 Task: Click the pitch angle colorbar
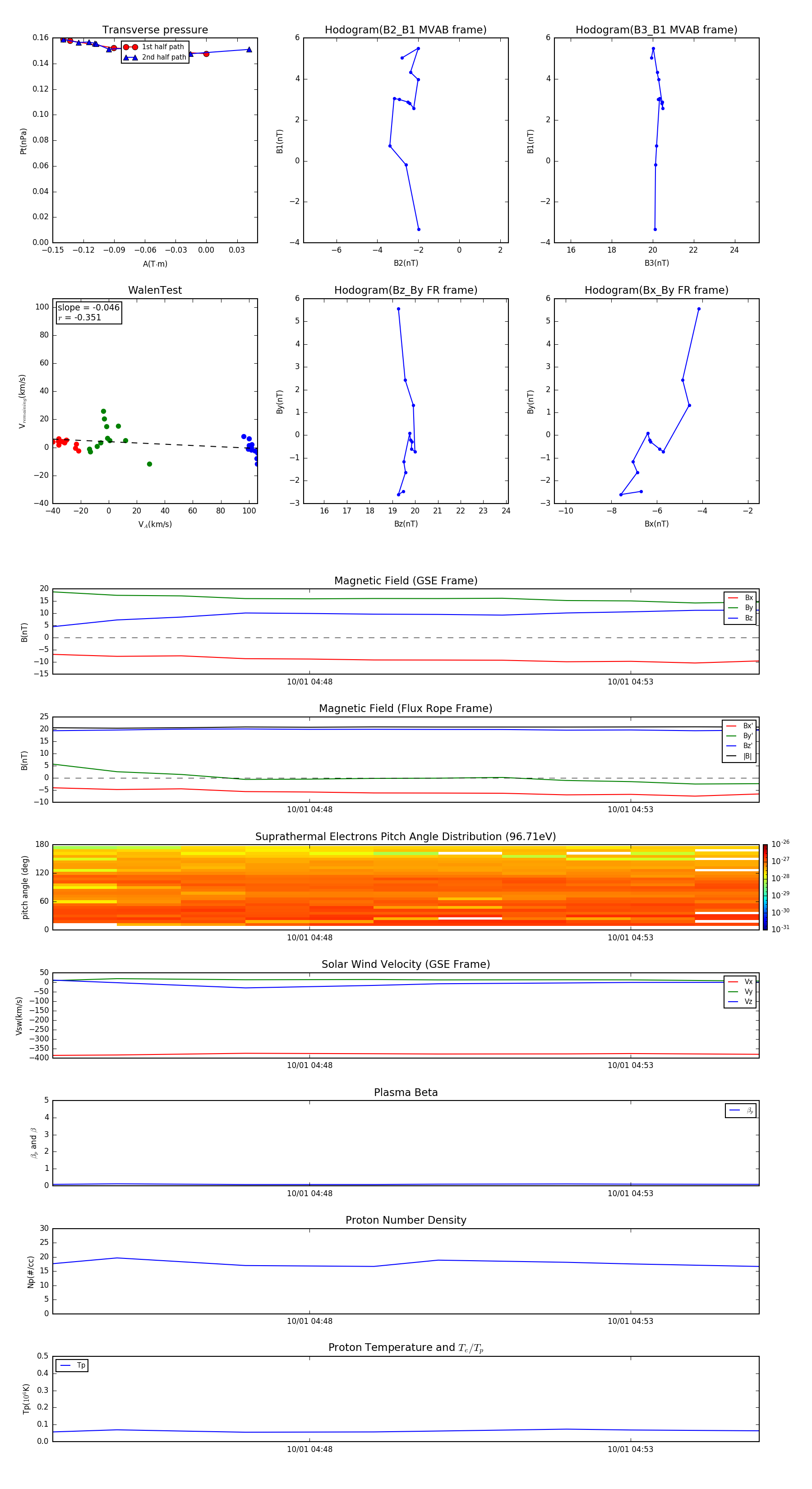765,887
